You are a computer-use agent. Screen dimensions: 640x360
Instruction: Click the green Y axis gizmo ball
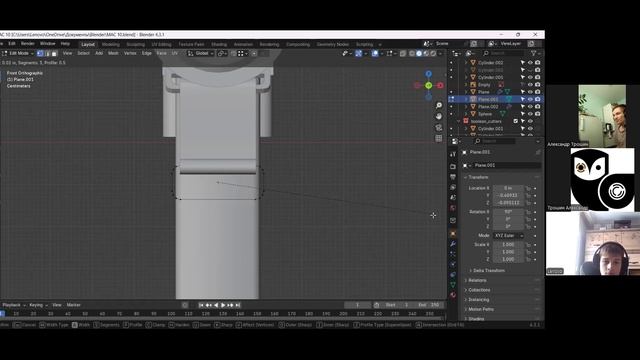tap(429, 85)
